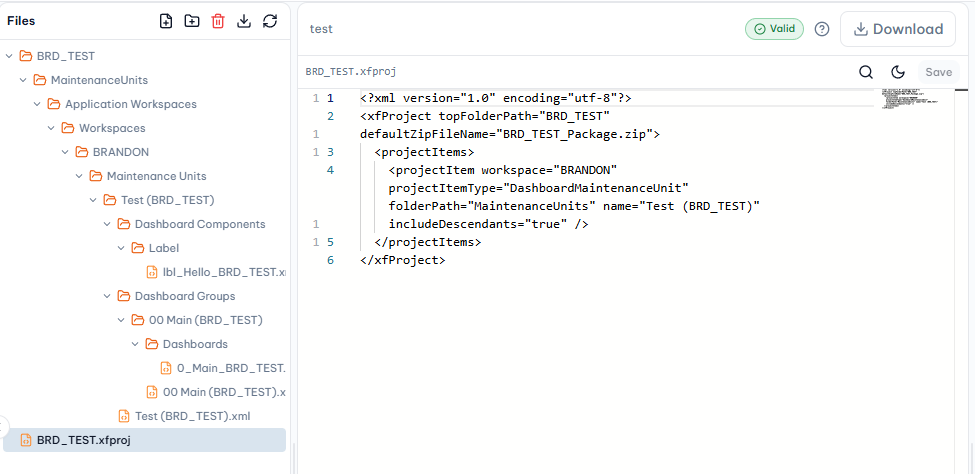
Task: Click the sidebar collapse handle at left edge
Action: pyautogui.click(x=2, y=427)
